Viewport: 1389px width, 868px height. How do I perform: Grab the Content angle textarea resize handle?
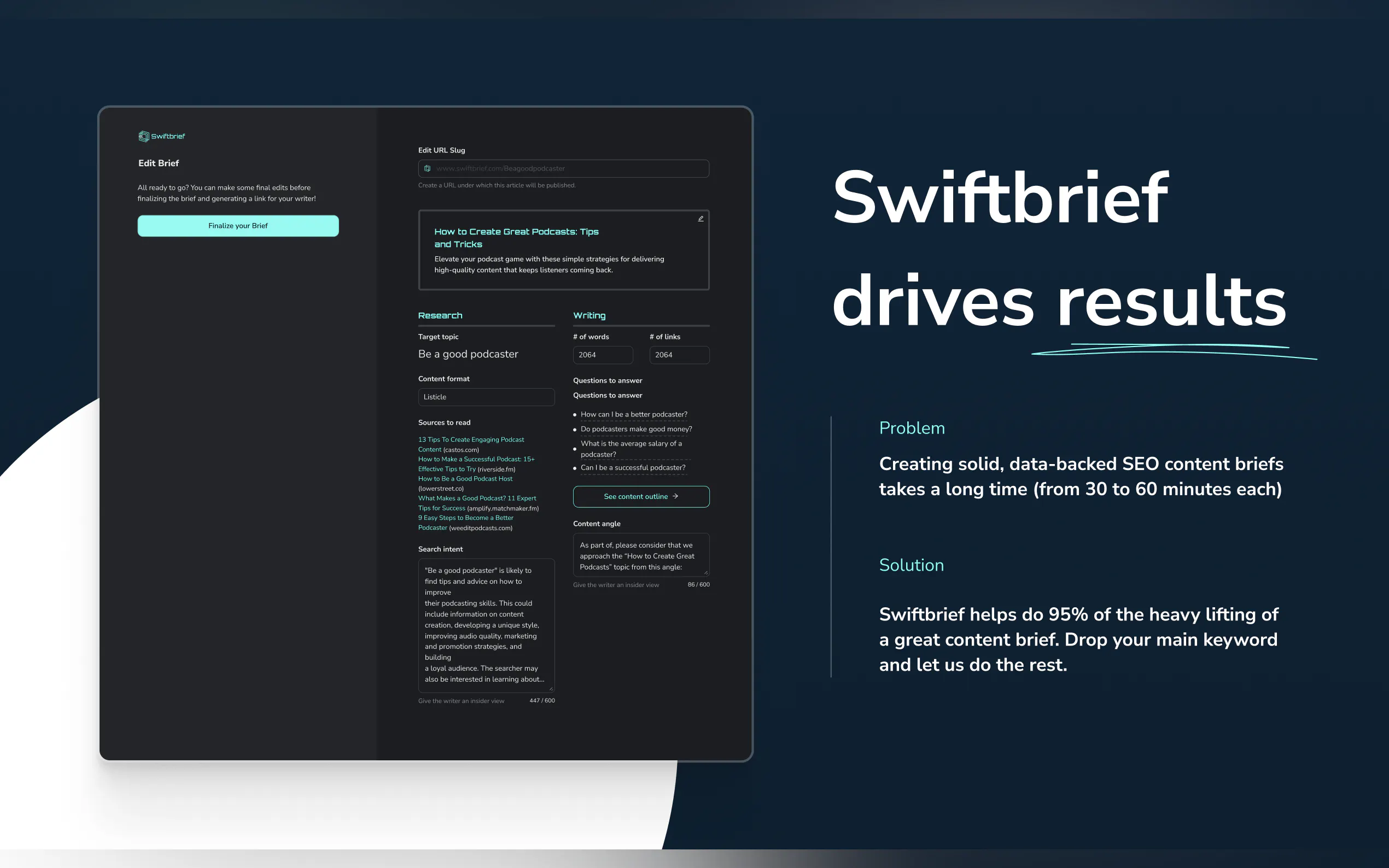(x=705, y=572)
